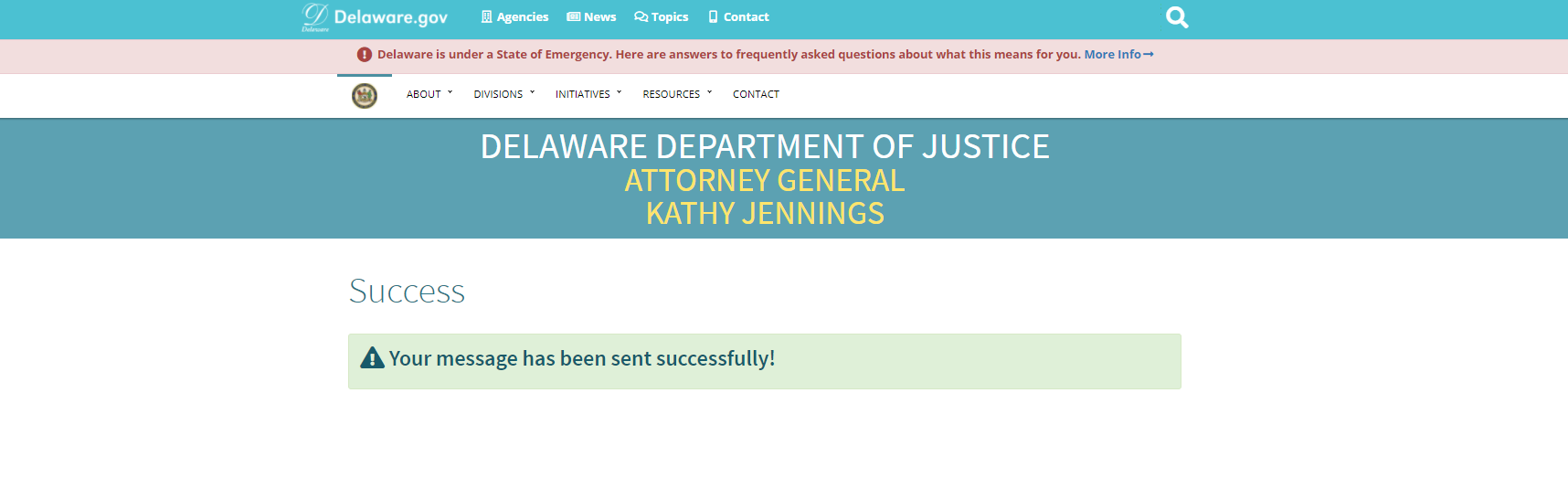Click the red exclamation alert icon
1568x478 pixels.
tap(365, 55)
